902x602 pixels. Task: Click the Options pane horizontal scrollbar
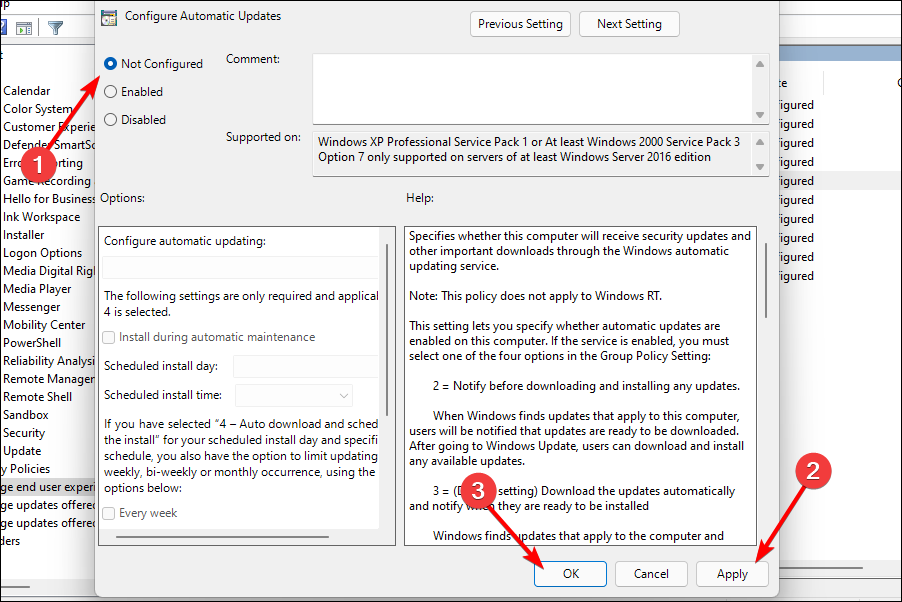coord(222,537)
